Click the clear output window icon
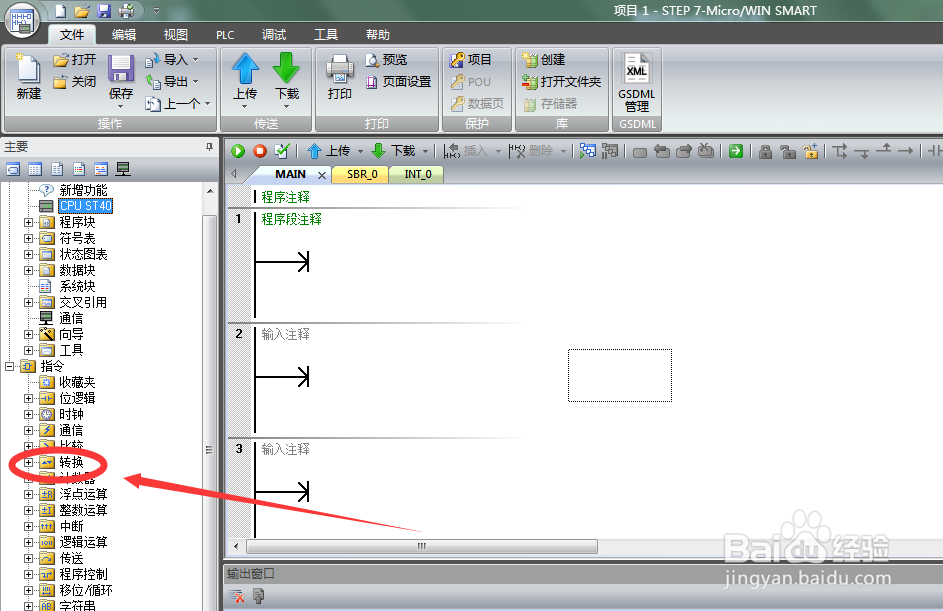943x611 pixels. tap(237, 596)
